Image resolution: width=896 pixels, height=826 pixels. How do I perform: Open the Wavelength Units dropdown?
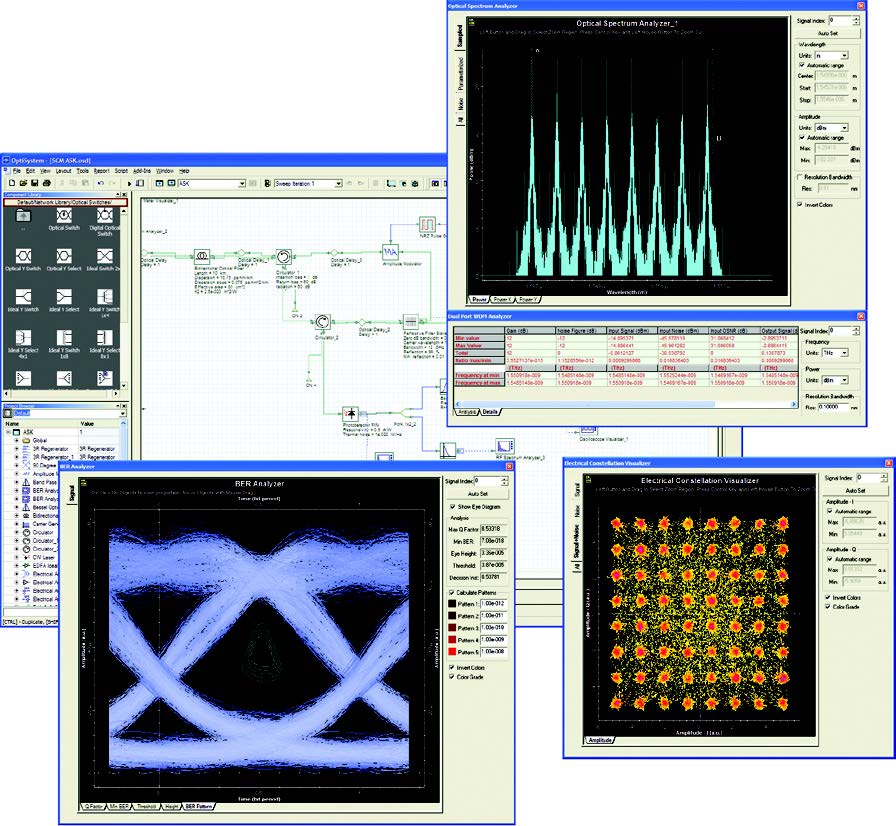point(844,56)
